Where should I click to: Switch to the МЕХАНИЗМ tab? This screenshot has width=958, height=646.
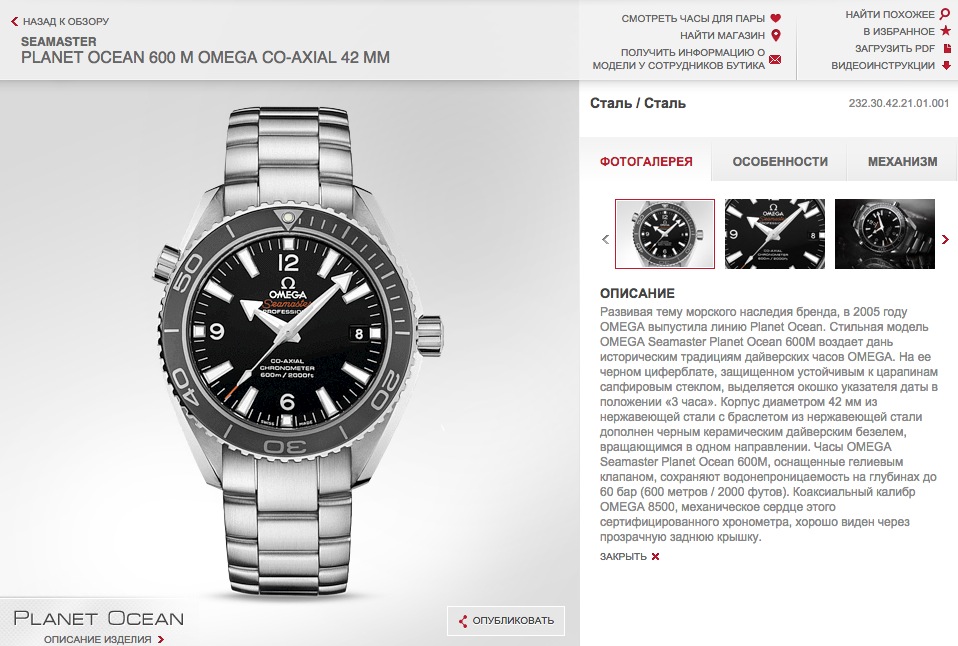tap(902, 161)
